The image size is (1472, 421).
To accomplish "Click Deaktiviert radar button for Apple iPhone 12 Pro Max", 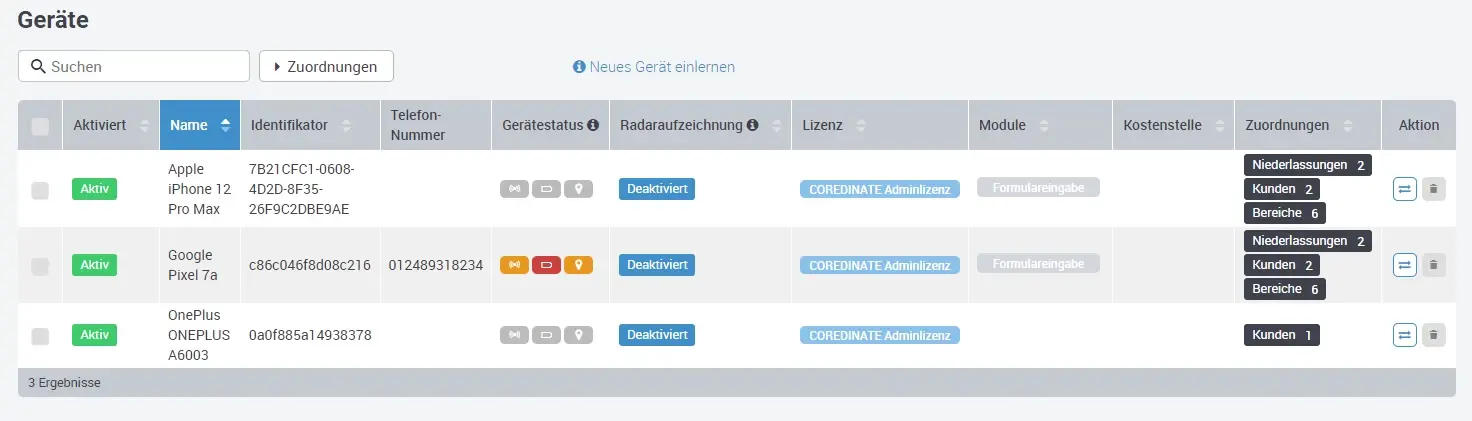I will tap(657, 189).
